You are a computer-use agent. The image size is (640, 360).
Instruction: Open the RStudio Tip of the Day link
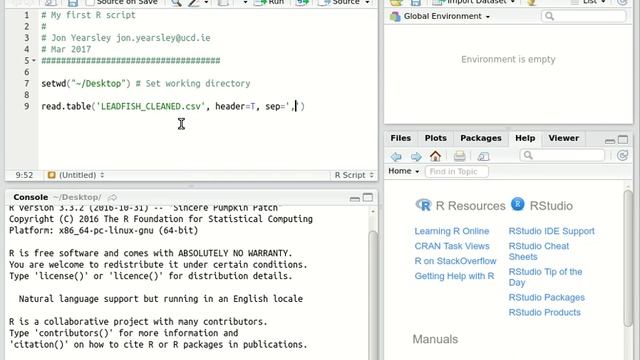coord(545,277)
